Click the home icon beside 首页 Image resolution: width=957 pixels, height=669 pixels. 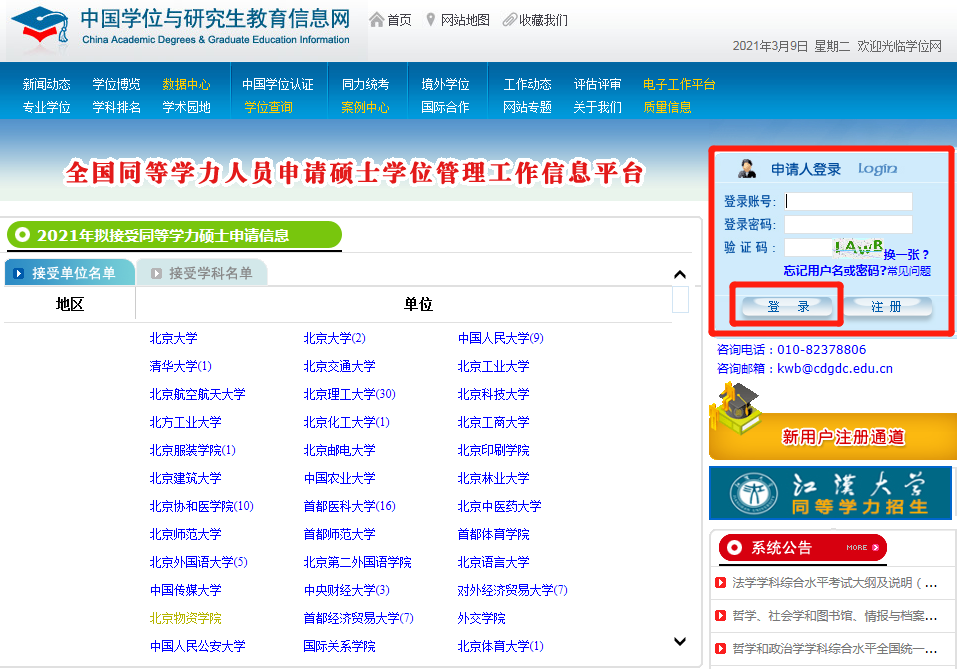point(377,20)
